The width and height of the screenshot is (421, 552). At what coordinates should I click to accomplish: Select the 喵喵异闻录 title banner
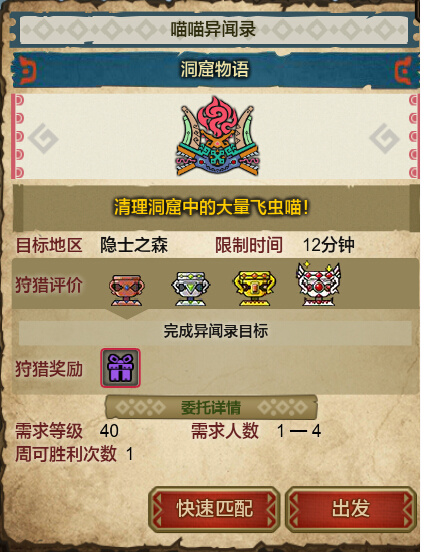click(x=213, y=29)
